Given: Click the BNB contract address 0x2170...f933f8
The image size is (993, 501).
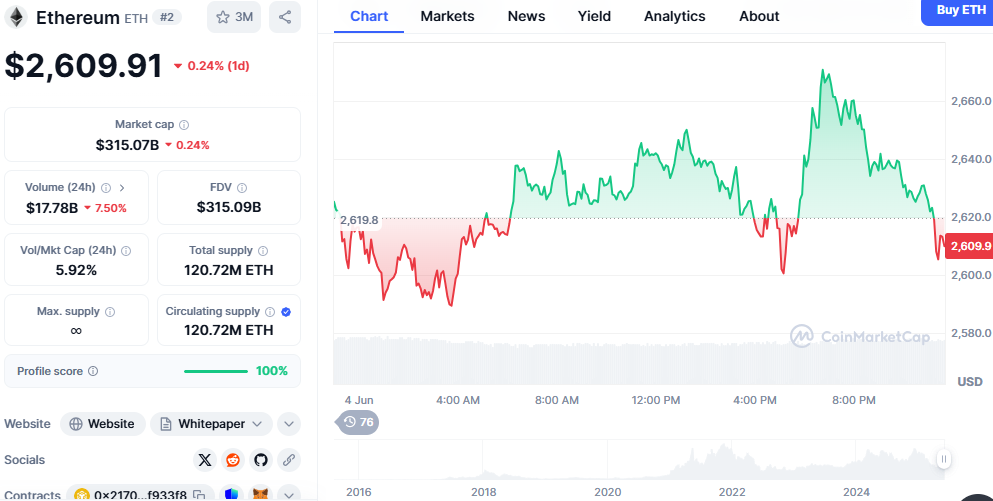Looking at the screenshot, I should 140,495.
